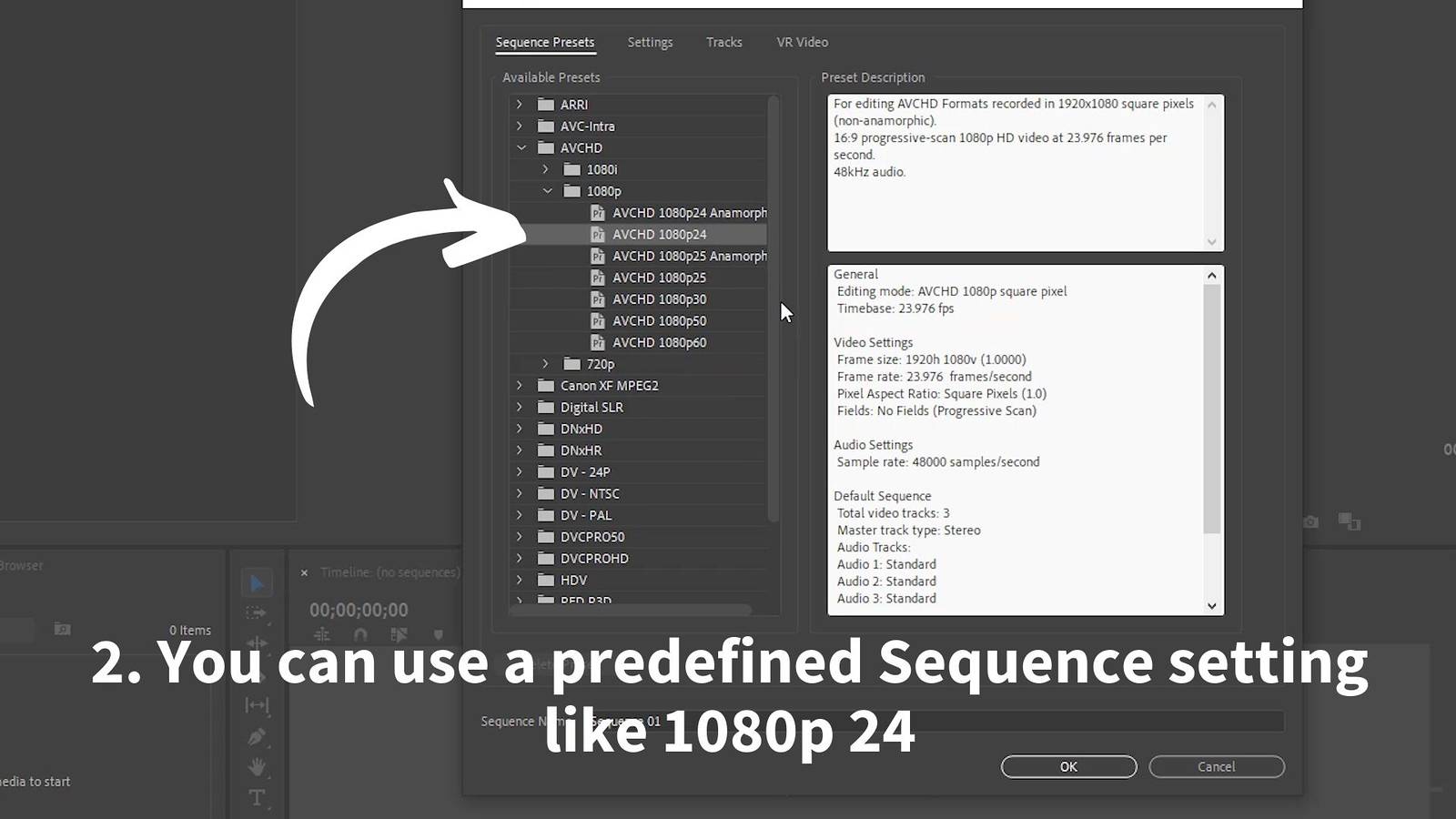
Task: Select the AVCHD 1080p60 preset text
Action: tap(660, 343)
